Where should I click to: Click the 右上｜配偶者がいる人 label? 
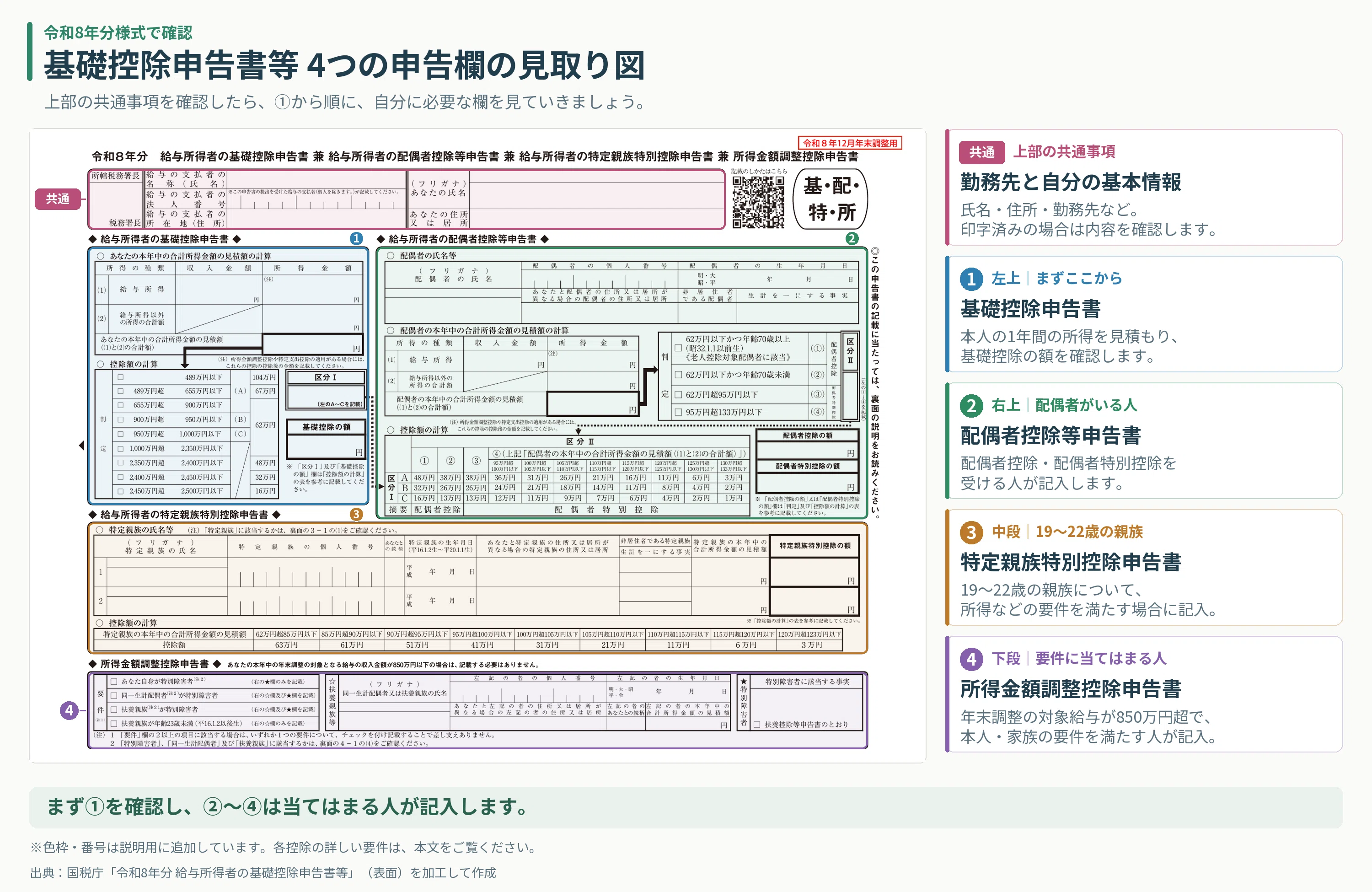pos(1064,405)
